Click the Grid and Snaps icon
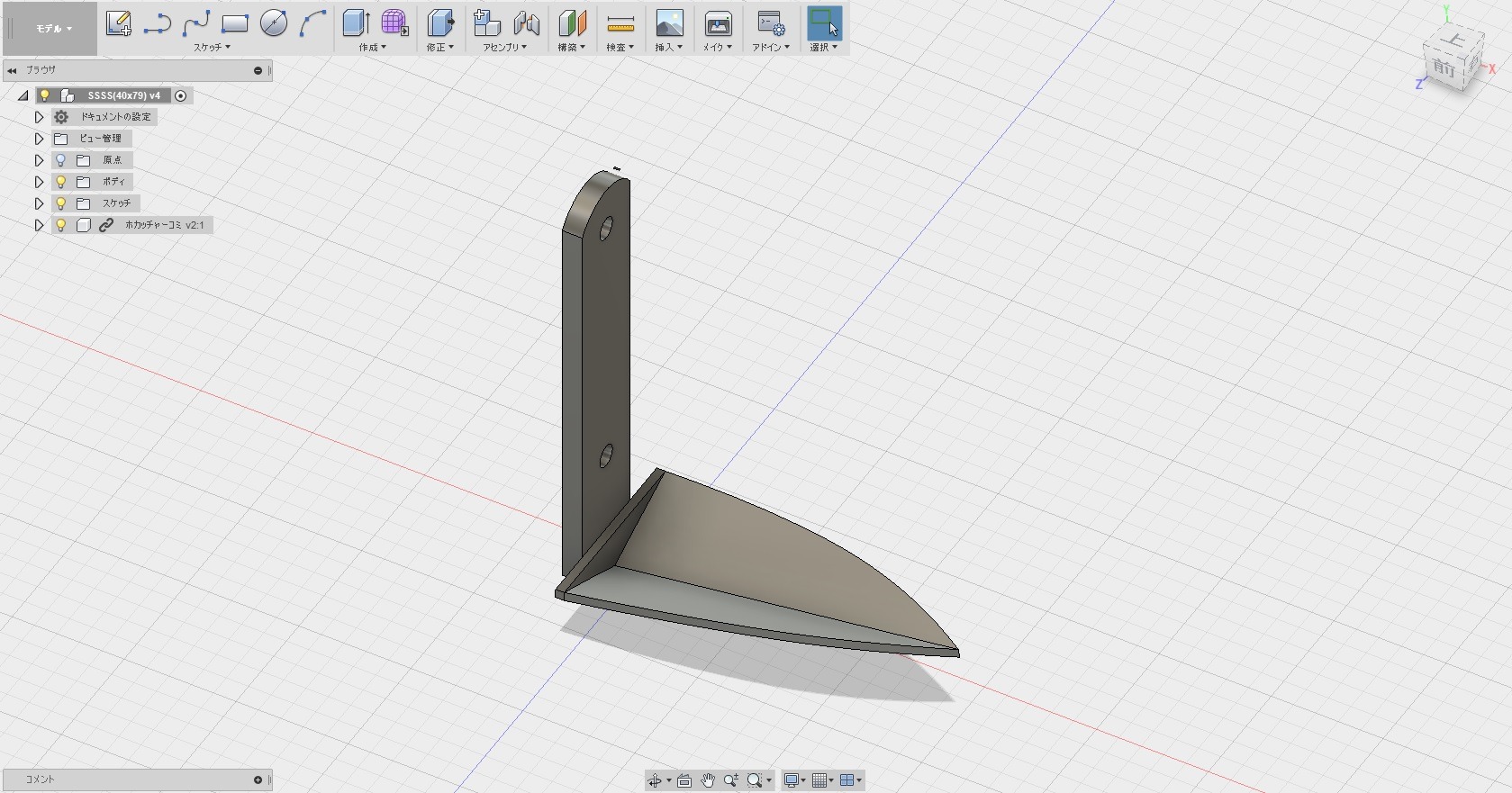 pyautogui.click(x=819, y=780)
